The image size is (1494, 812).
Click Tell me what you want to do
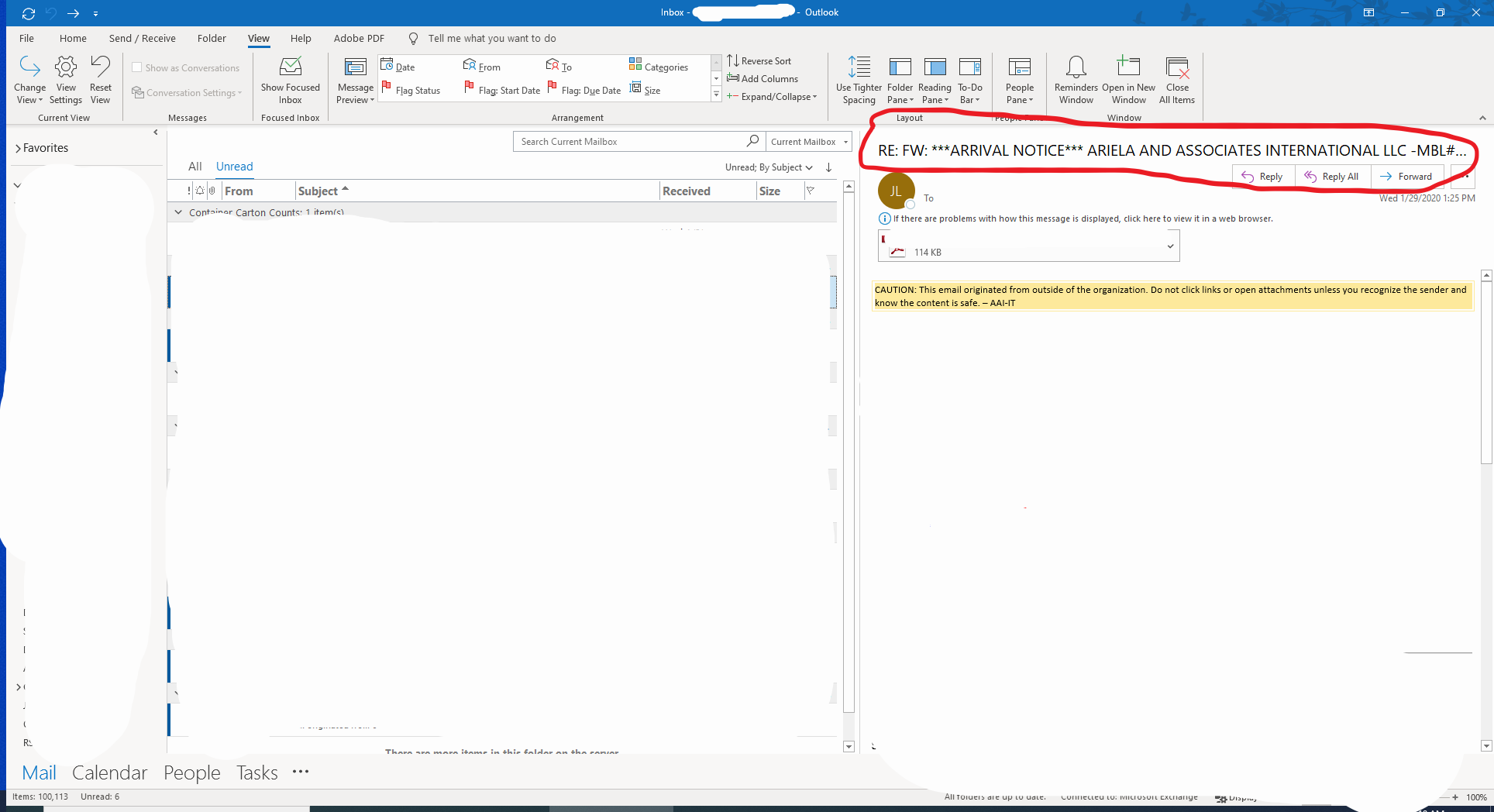point(491,38)
